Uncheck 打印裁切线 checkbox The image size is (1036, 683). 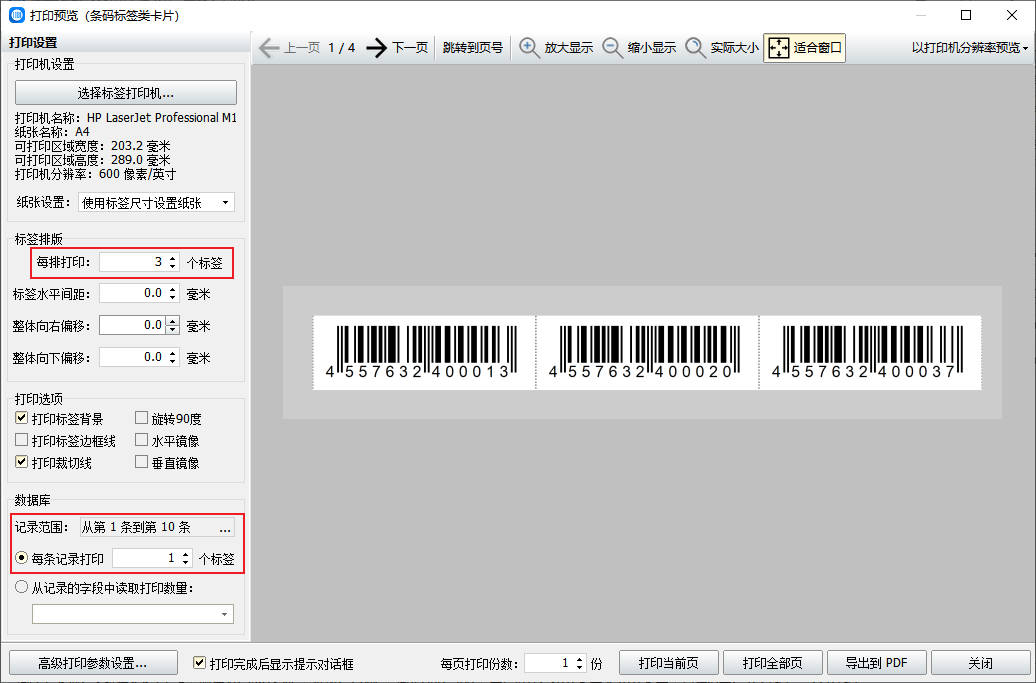[x=22, y=462]
